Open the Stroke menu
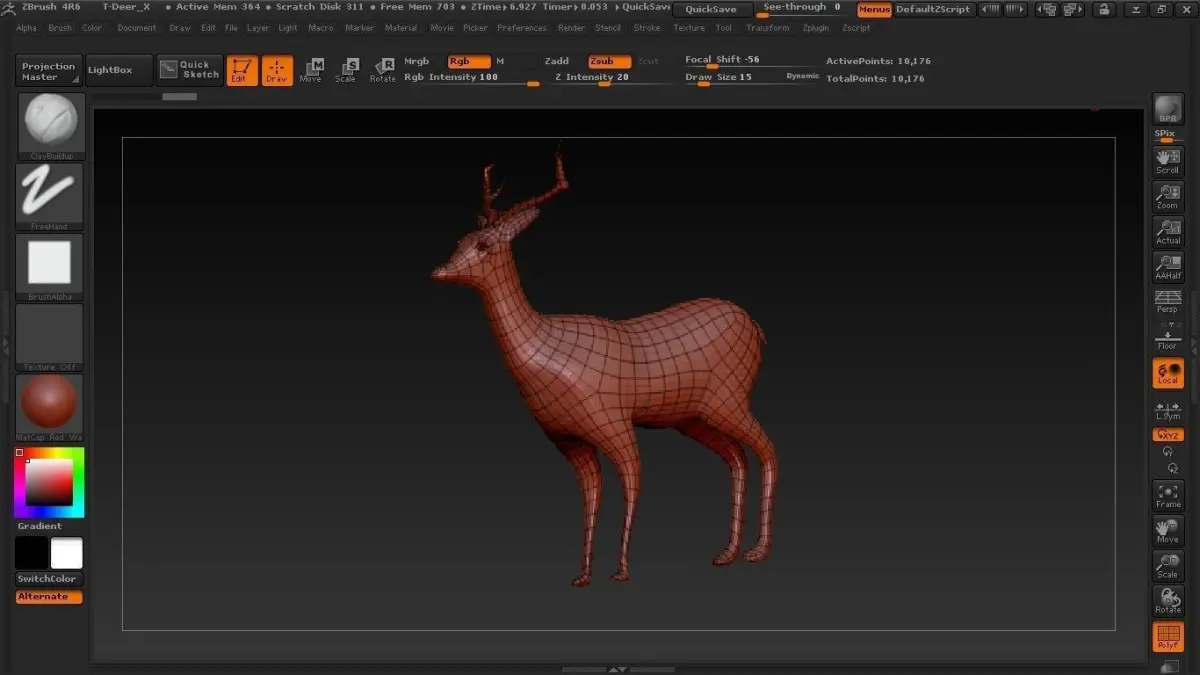 tap(647, 28)
